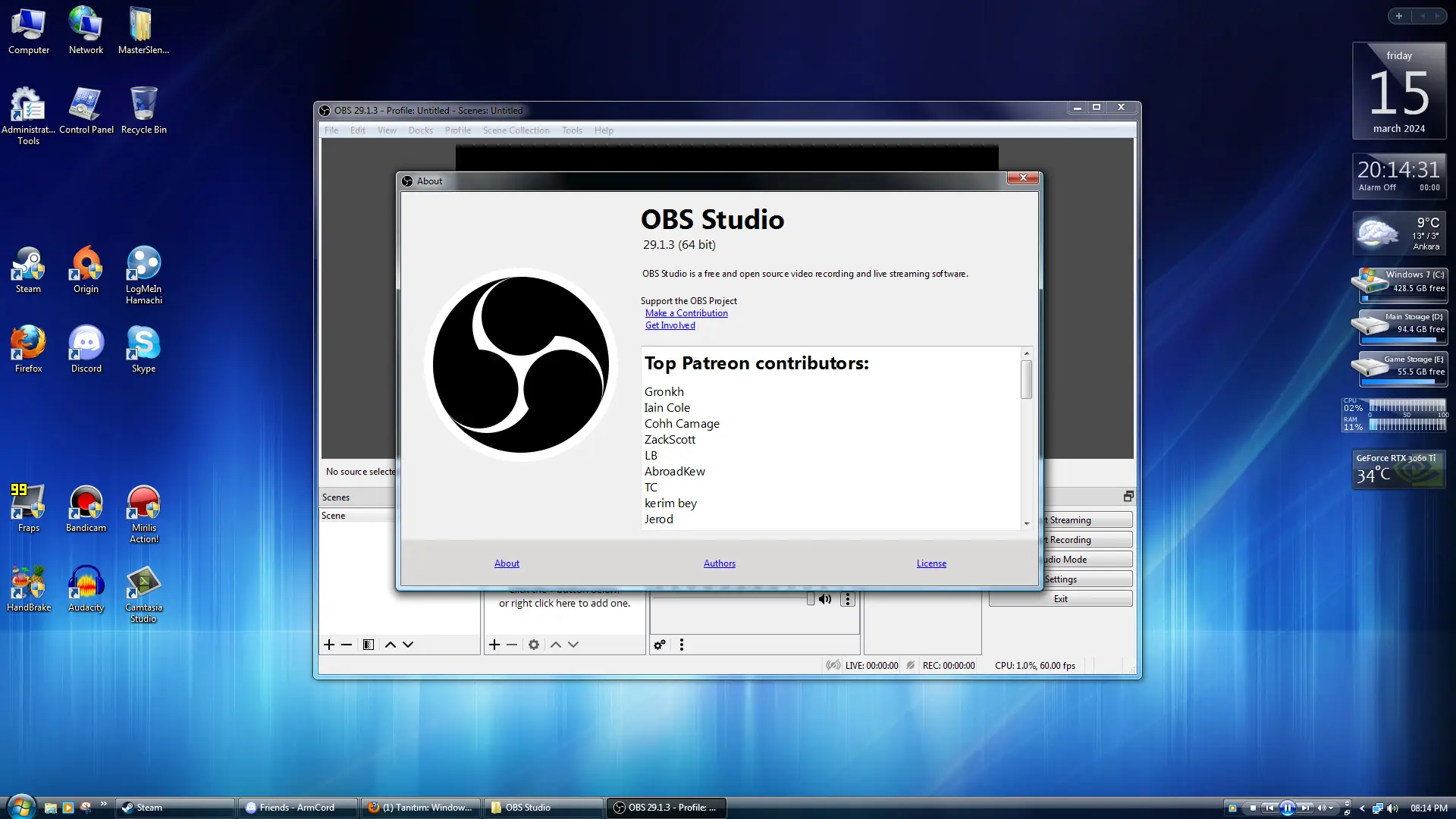1456x819 pixels.
Task: Click the Start Recording button
Action: 1087,540
